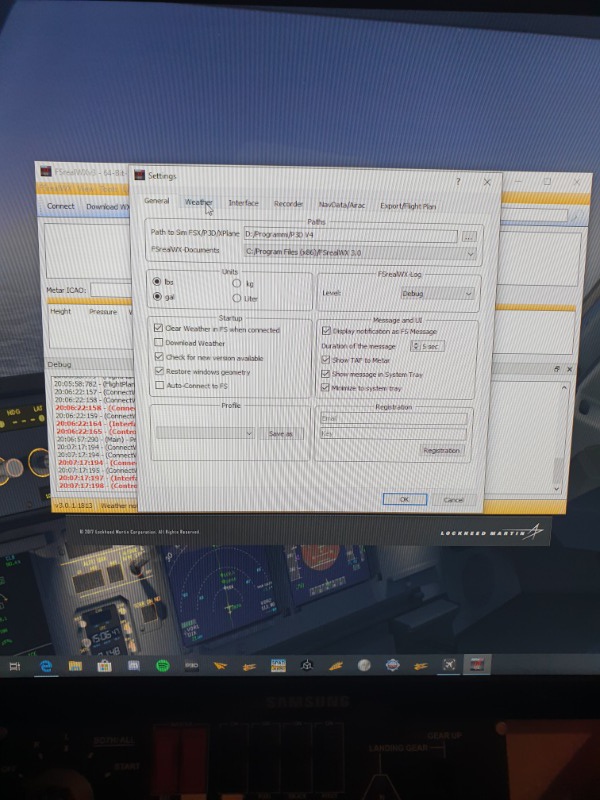Select the lbs weight unit

[x=157, y=281]
